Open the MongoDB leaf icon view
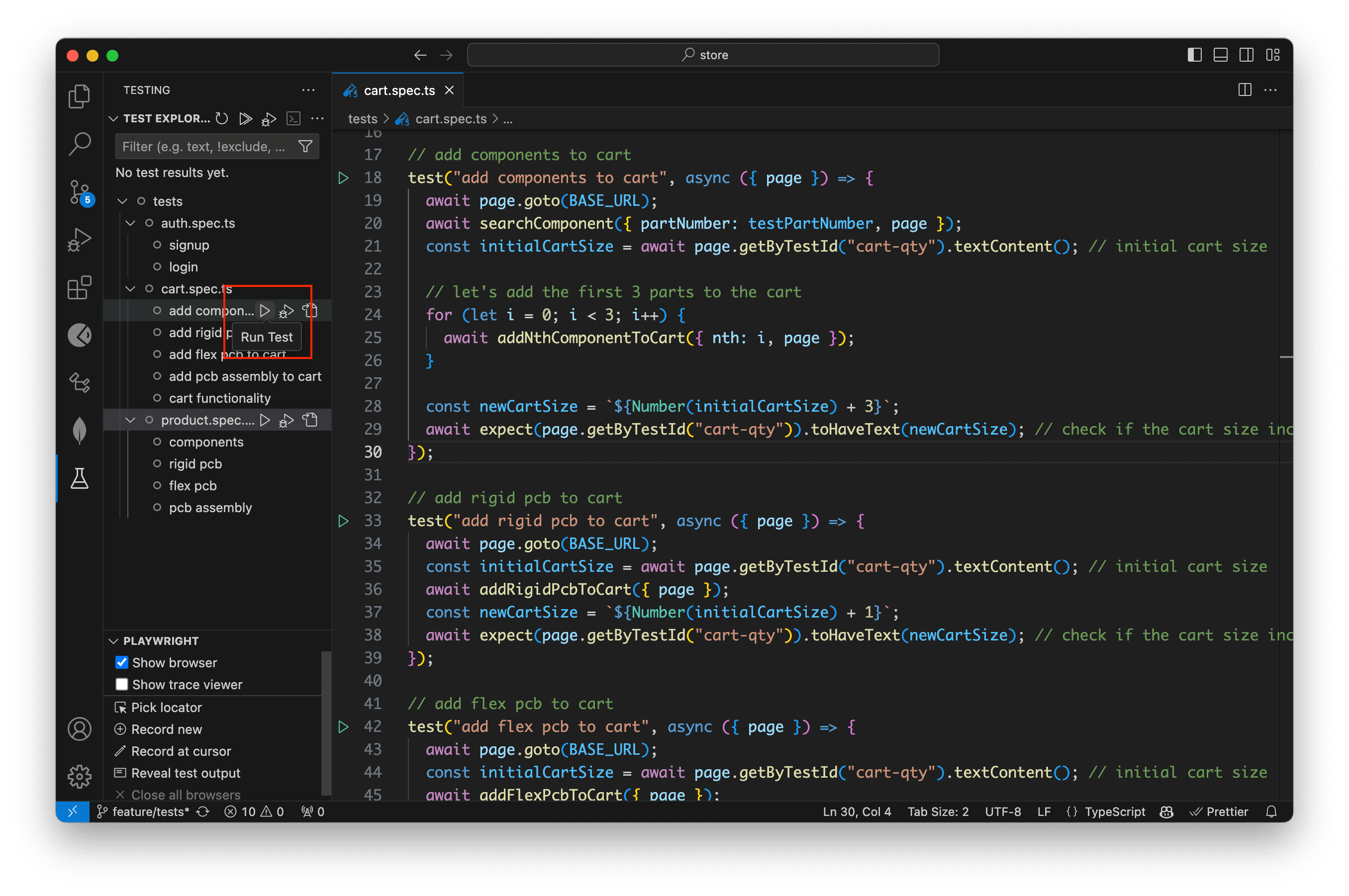This screenshot has width=1349, height=896. tap(80, 430)
